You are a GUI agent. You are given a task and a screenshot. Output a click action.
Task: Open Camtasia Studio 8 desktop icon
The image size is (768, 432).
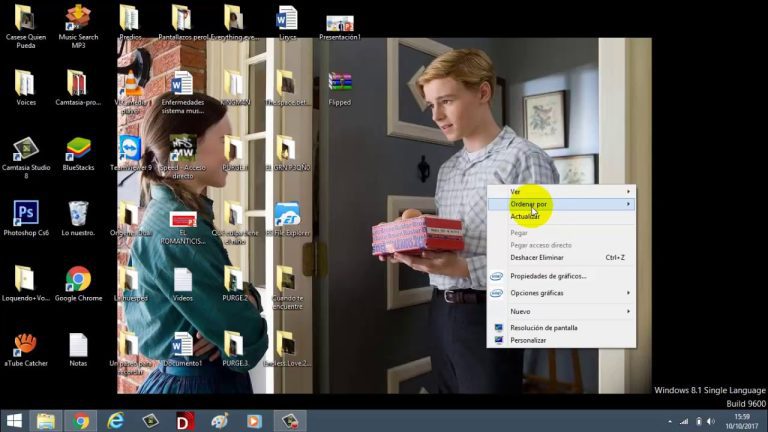coord(26,149)
